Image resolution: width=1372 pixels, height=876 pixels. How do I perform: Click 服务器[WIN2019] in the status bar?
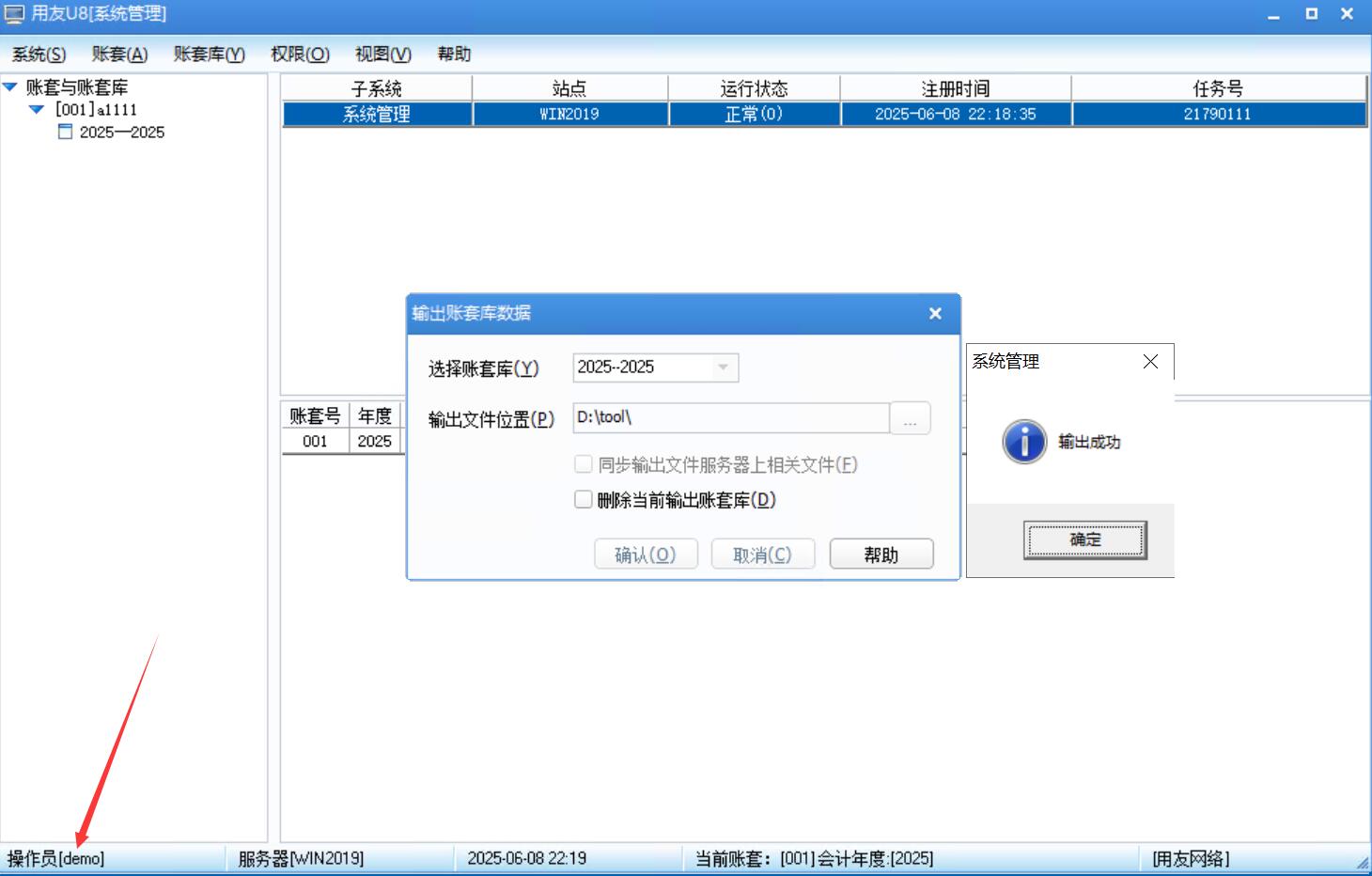click(x=301, y=858)
